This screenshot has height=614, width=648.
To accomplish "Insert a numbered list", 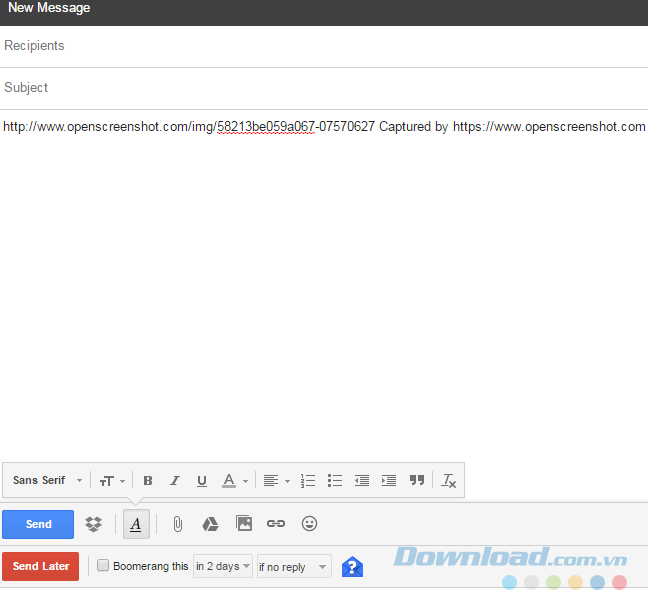I will (x=308, y=481).
